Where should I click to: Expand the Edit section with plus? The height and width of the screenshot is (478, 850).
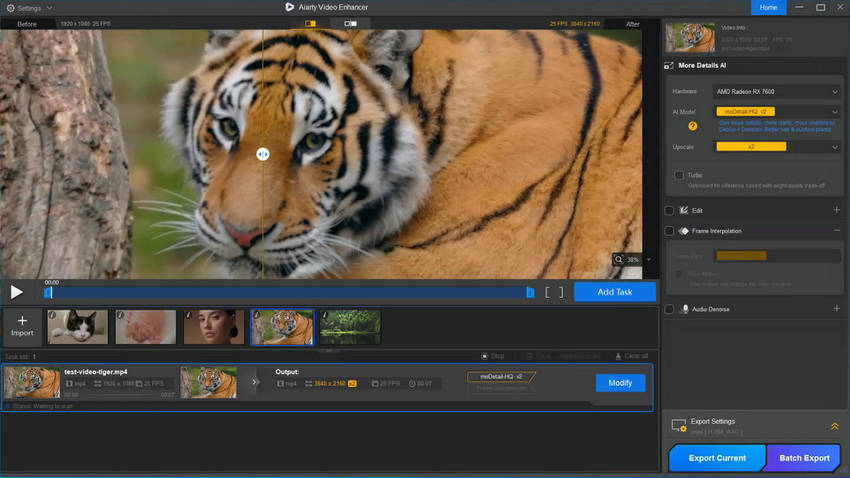(836, 210)
